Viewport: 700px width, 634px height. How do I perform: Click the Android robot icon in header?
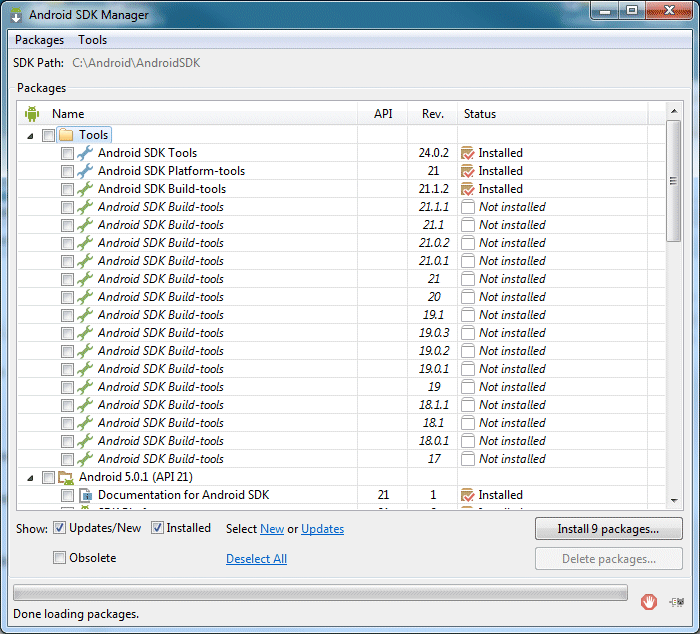click(32, 114)
